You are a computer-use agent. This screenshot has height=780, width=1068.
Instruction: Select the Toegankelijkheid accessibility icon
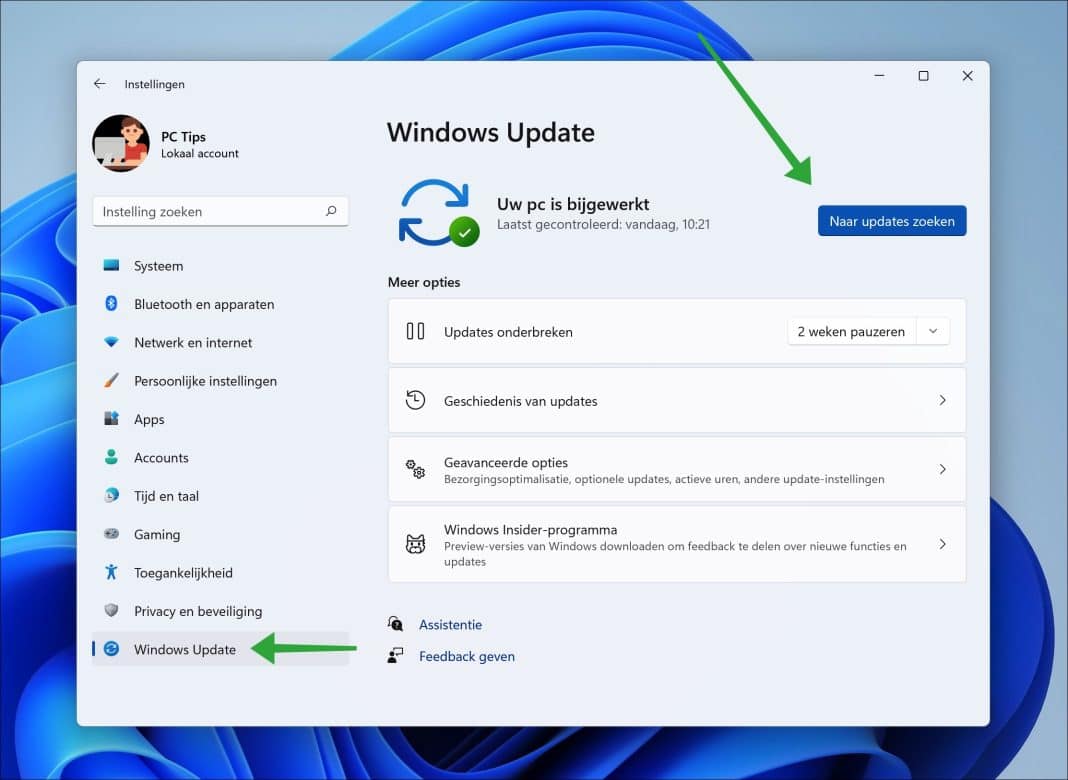click(113, 573)
